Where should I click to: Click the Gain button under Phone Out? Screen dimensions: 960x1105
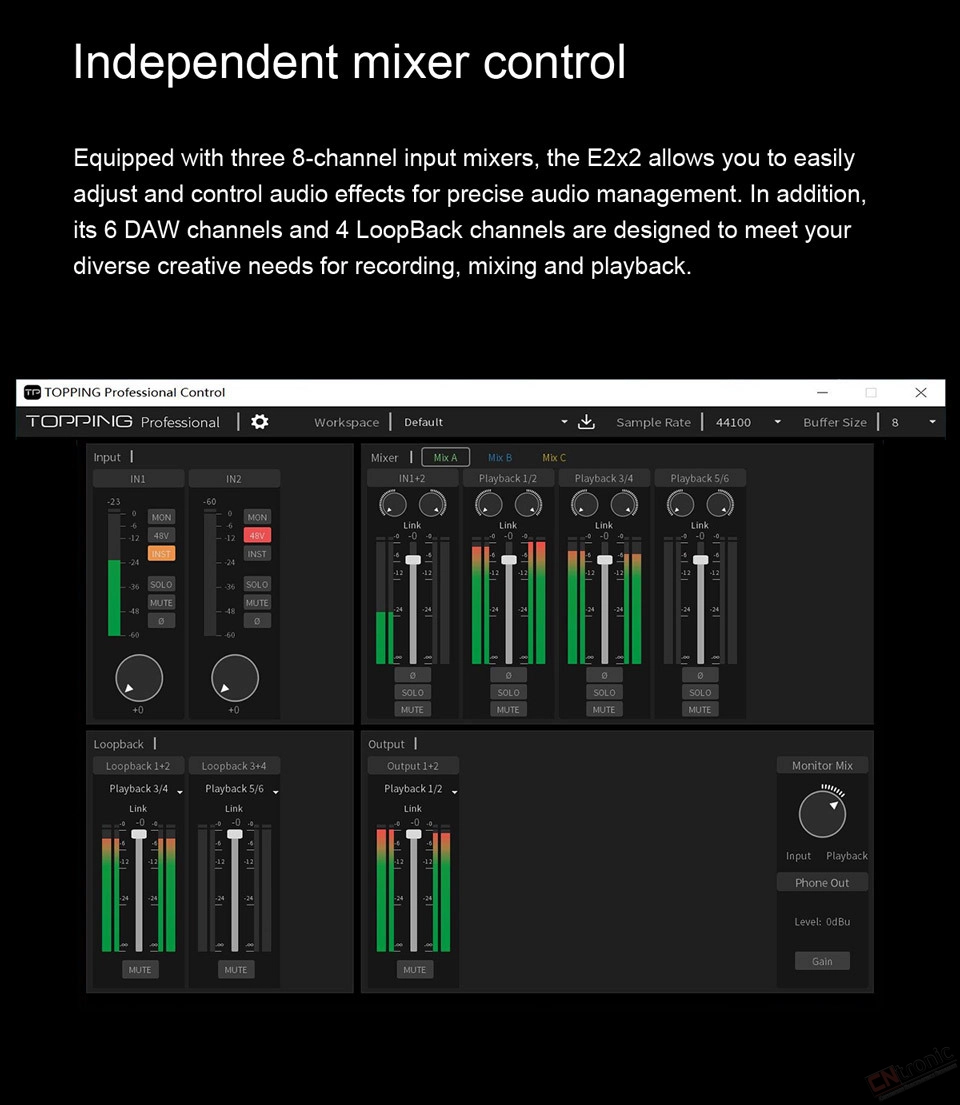pos(822,961)
